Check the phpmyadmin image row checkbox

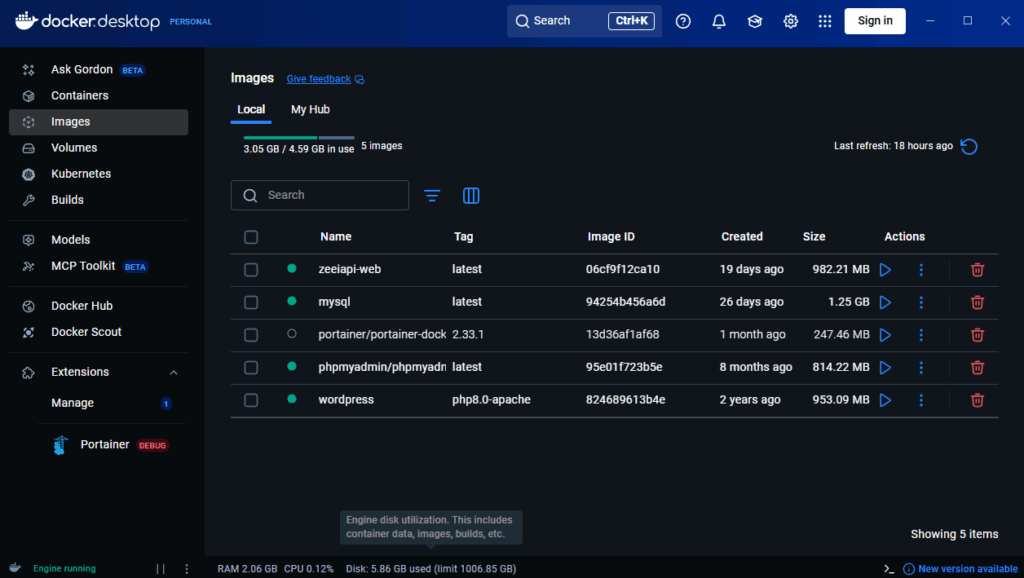click(251, 368)
